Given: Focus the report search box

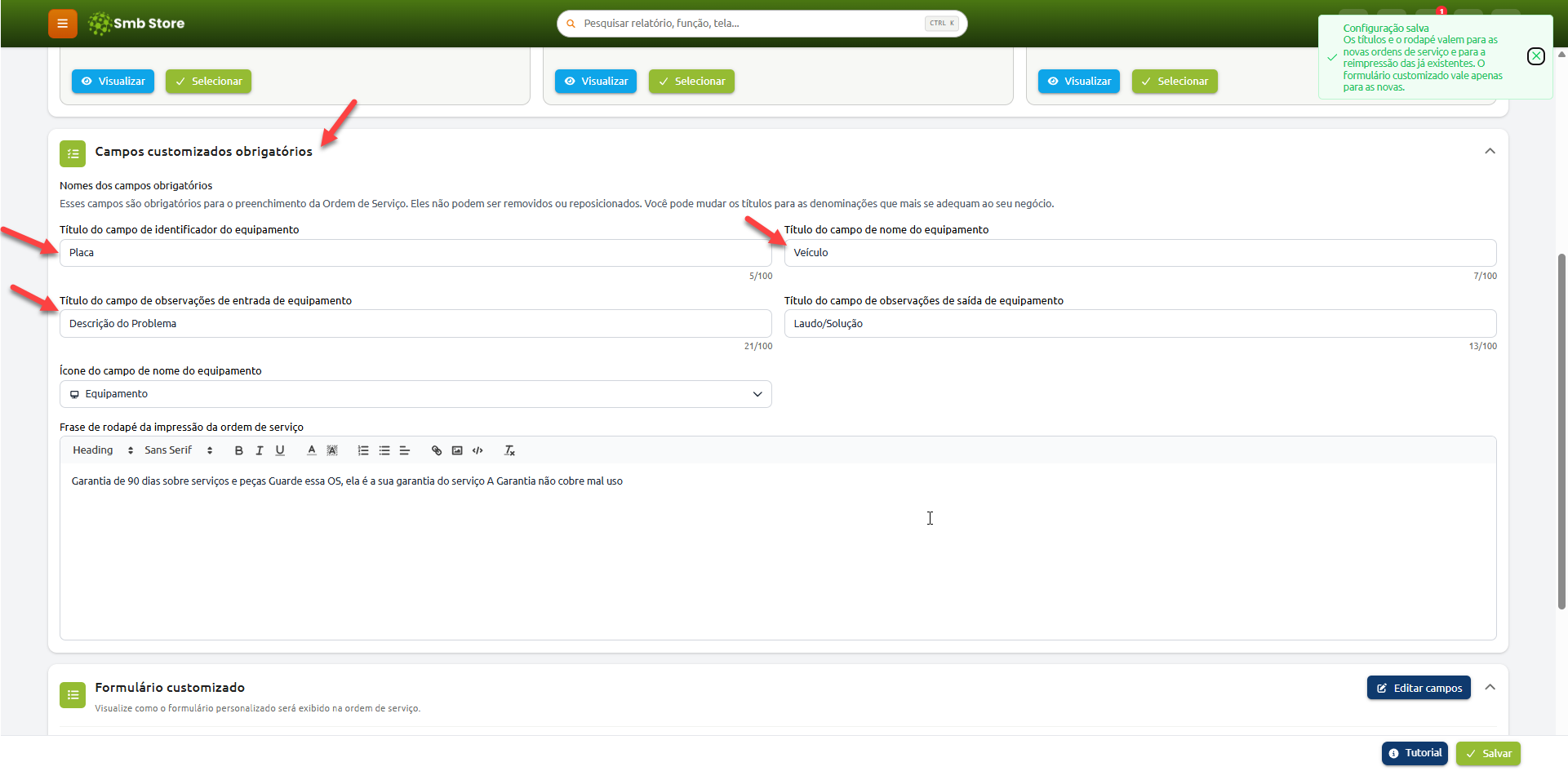Looking at the screenshot, I should point(762,24).
